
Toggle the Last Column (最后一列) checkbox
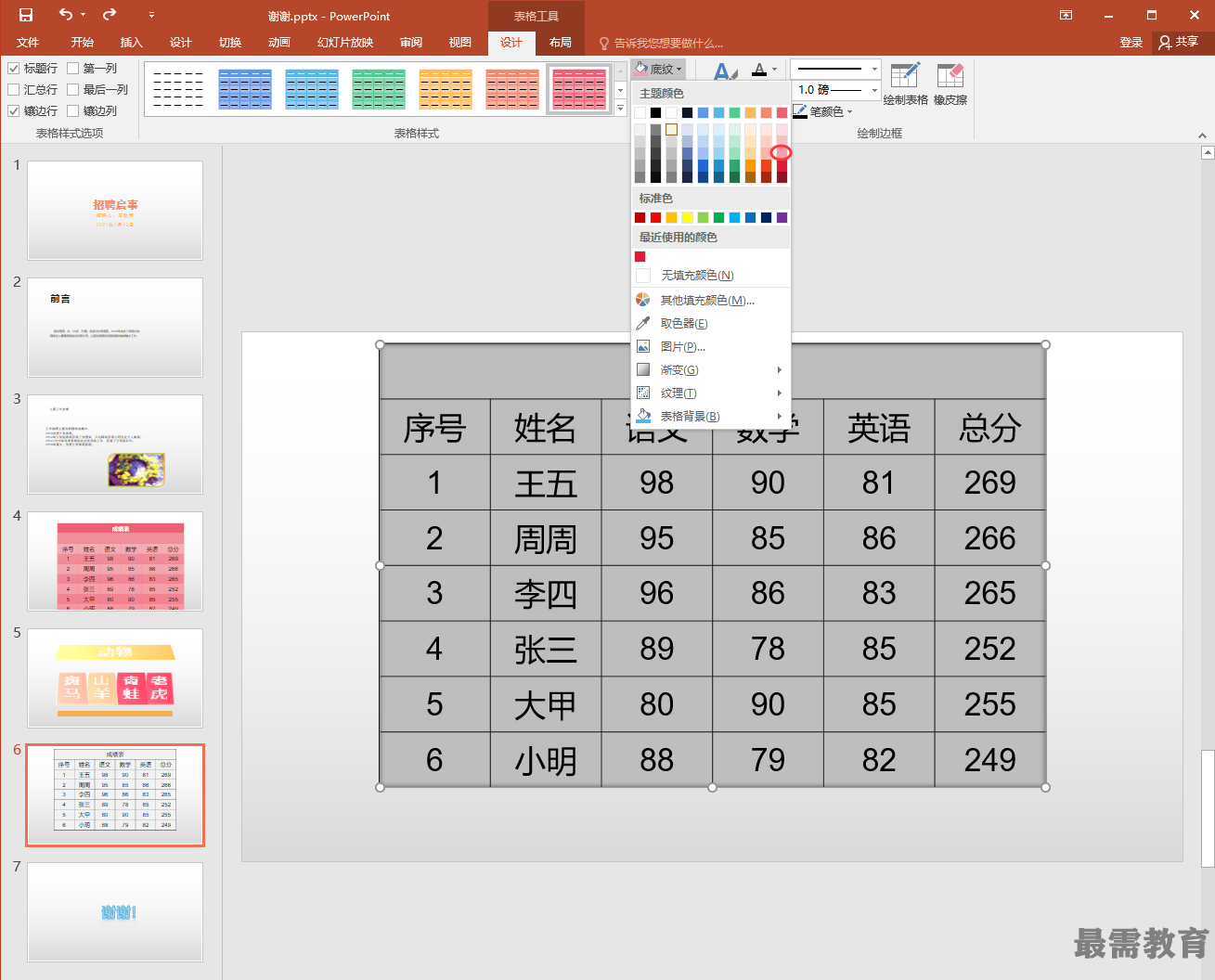pyautogui.click(x=73, y=89)
